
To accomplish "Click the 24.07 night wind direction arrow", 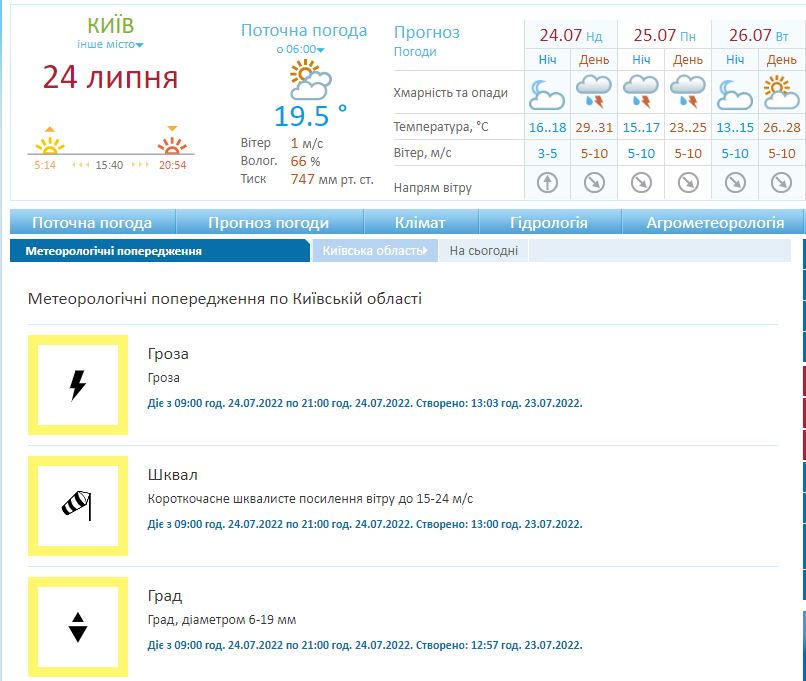I will [x=547, y=183].
